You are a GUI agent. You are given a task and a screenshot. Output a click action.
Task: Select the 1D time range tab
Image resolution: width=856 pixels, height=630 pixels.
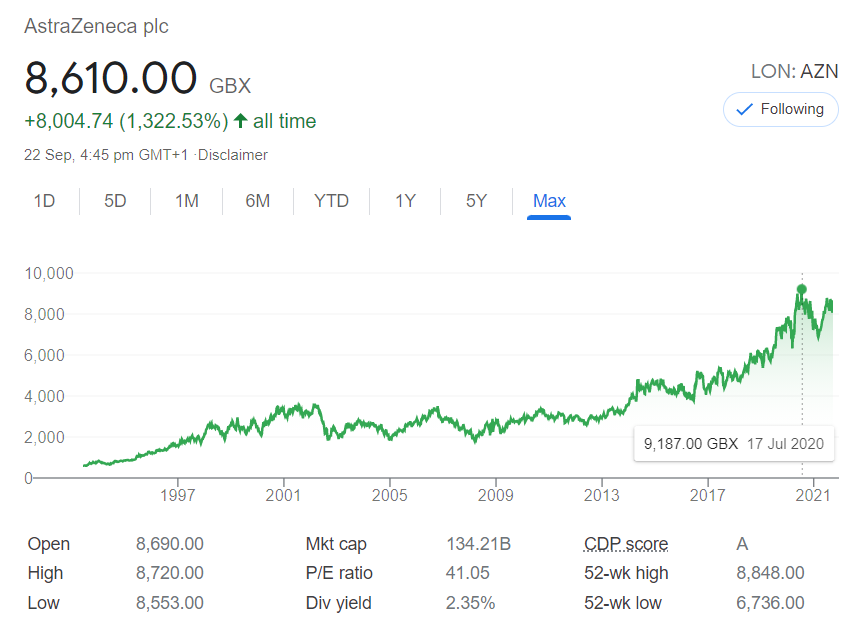tap(44, 201)
